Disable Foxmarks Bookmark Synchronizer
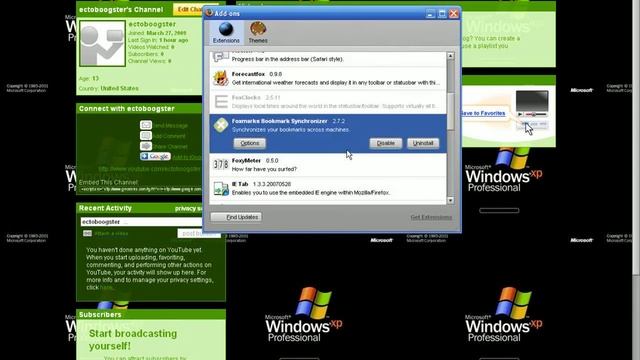640x360 pixels. [x=385, y=143]
